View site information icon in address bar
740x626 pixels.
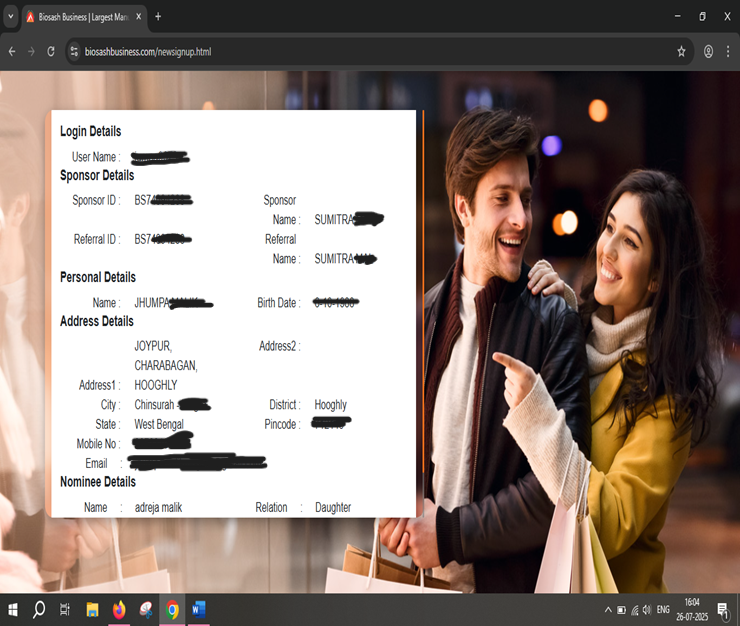(x=74, y=51)
